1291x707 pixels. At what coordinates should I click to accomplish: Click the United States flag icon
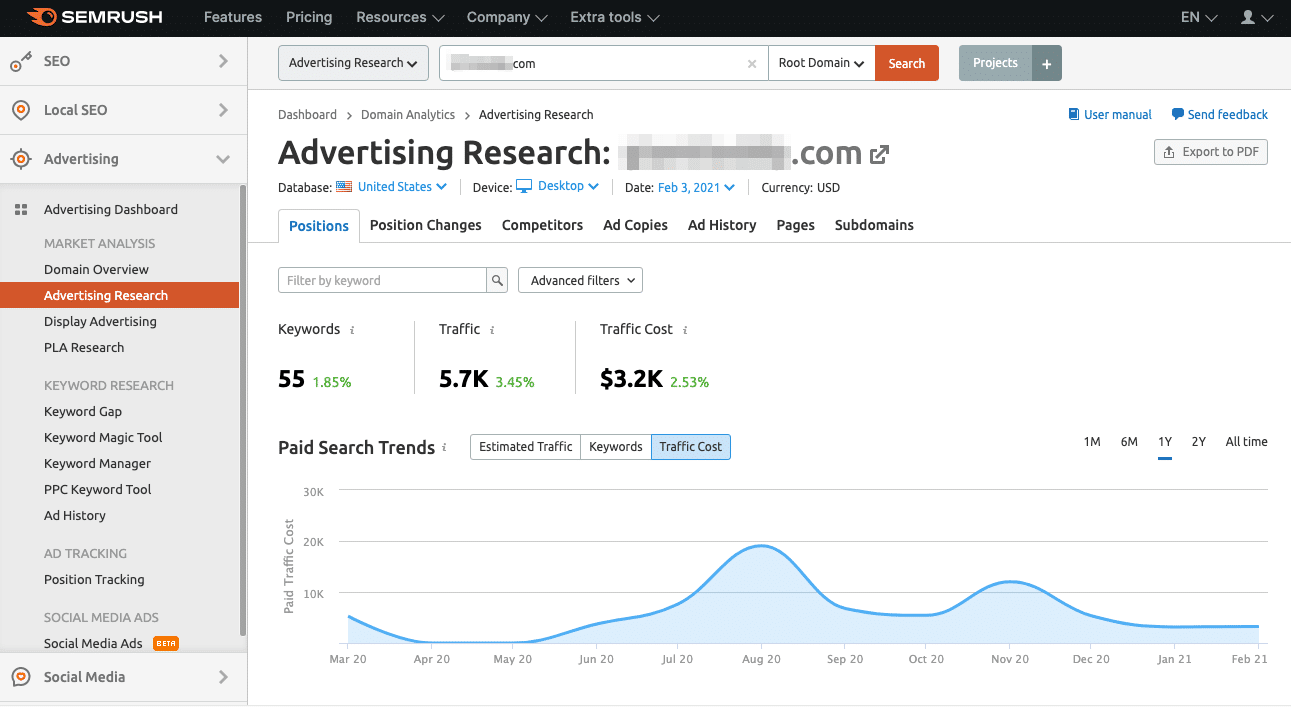[344, 187]
